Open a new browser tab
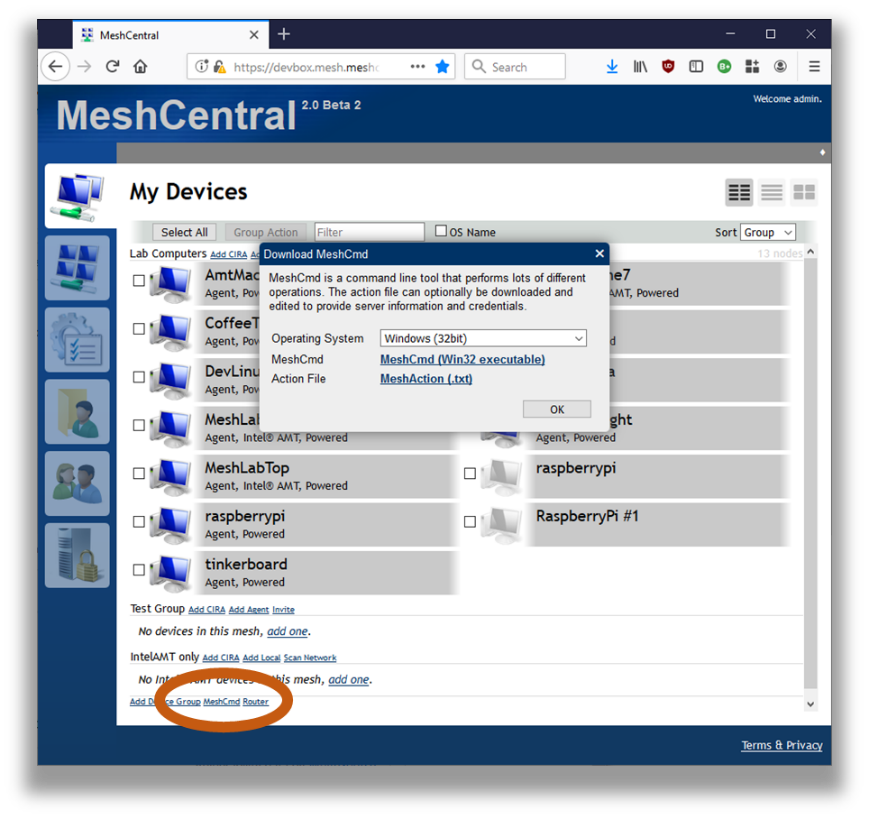The width and height of the screenshot is (869, 819). point(284,34)
